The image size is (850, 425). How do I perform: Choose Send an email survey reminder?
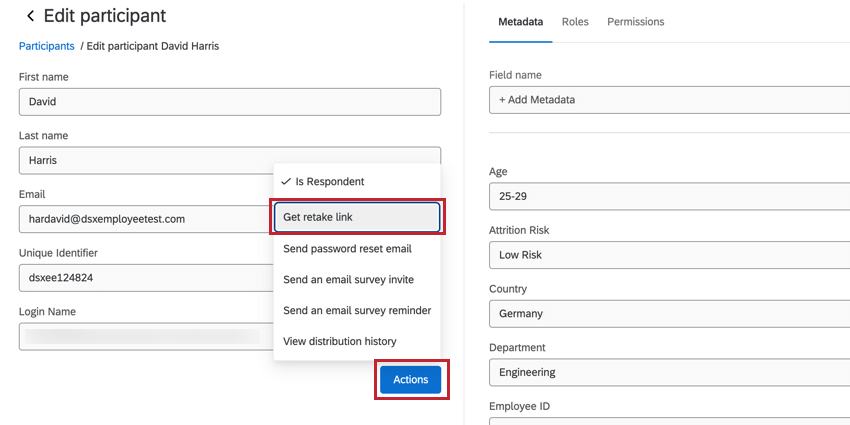[x=356, y=311]
